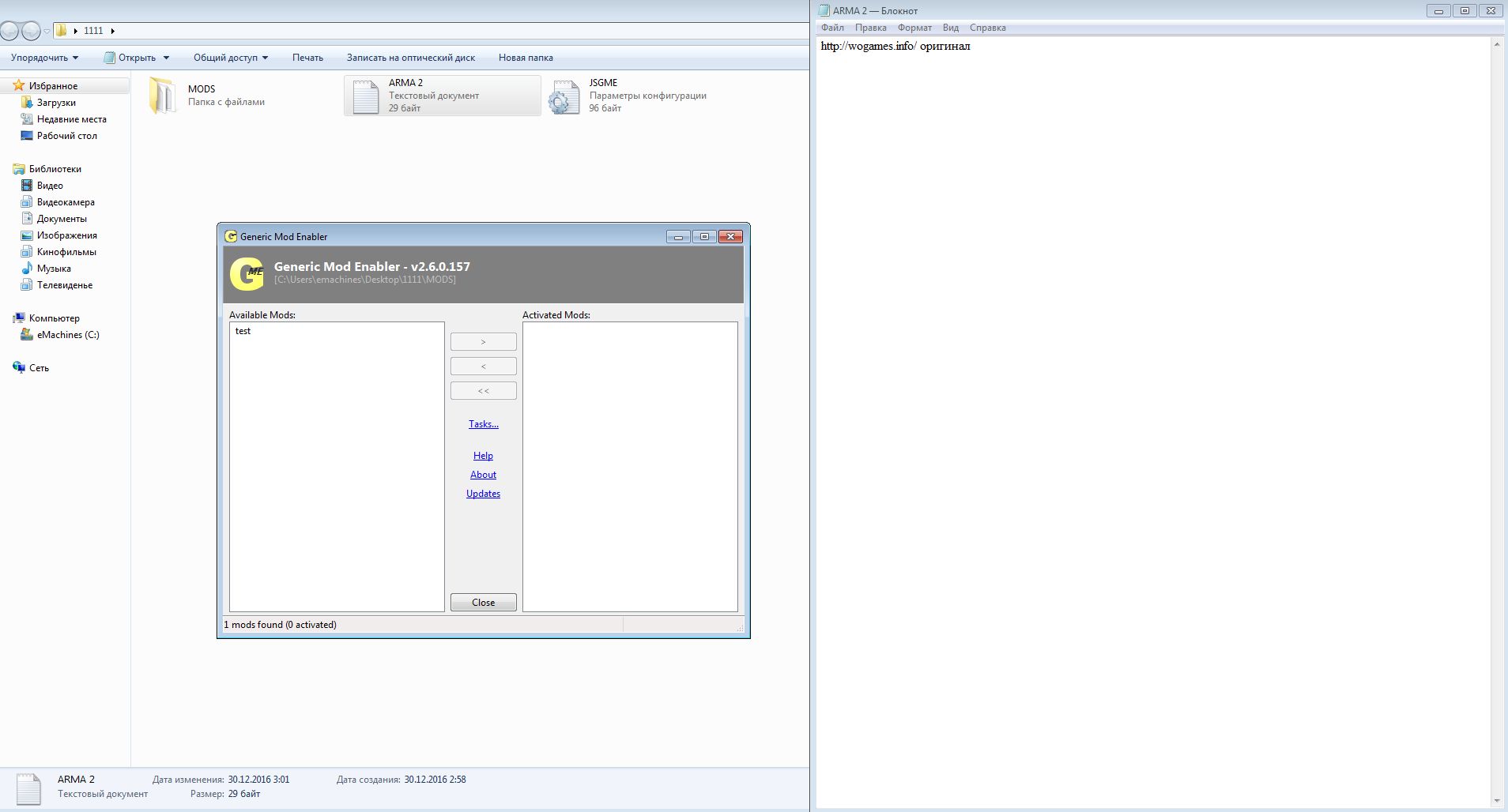This screenshot has height=812, width=1508.
Task: Expand the Упорядочить dropdown
Action: [45, 58]
